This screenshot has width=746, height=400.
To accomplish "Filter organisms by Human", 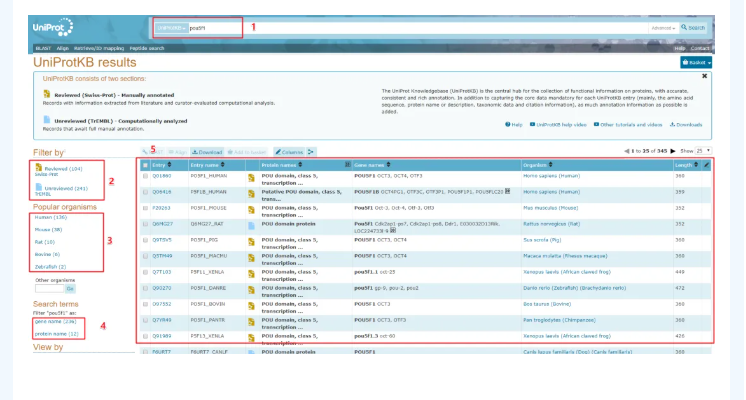I will point(50,217).
